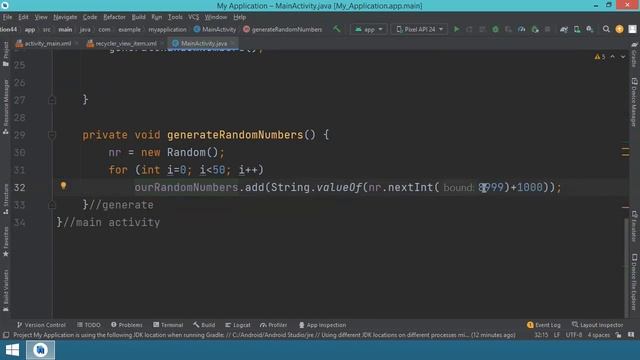Click the UTF-8 encoding status entry
Viewport: 640px width, 360px height.
(x=574, y=335)
